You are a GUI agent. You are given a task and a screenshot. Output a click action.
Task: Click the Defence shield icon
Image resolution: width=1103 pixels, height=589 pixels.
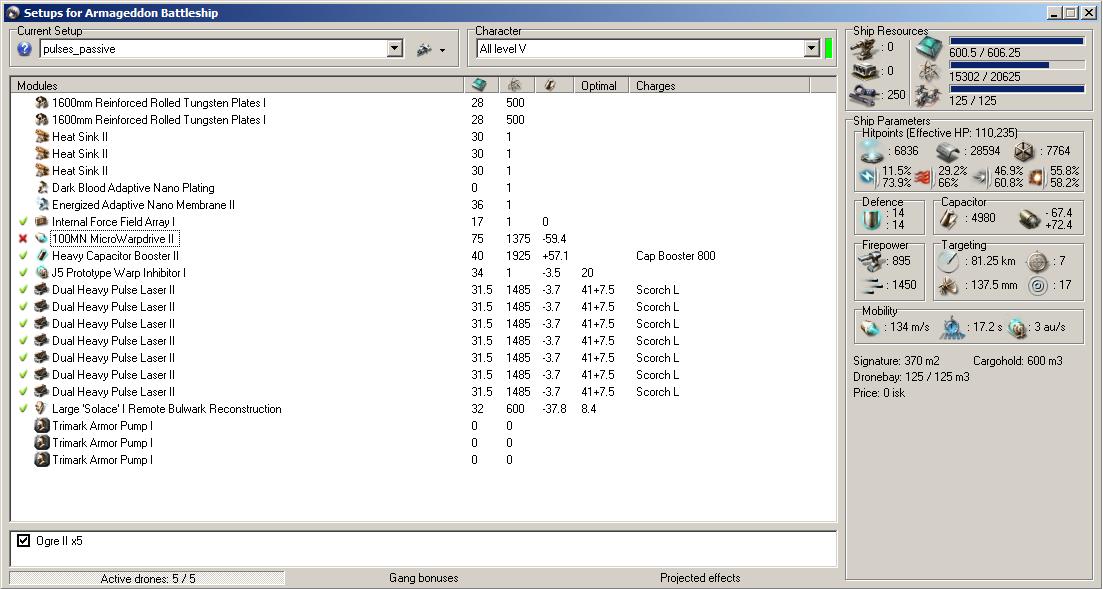click(x=872, y=219)
